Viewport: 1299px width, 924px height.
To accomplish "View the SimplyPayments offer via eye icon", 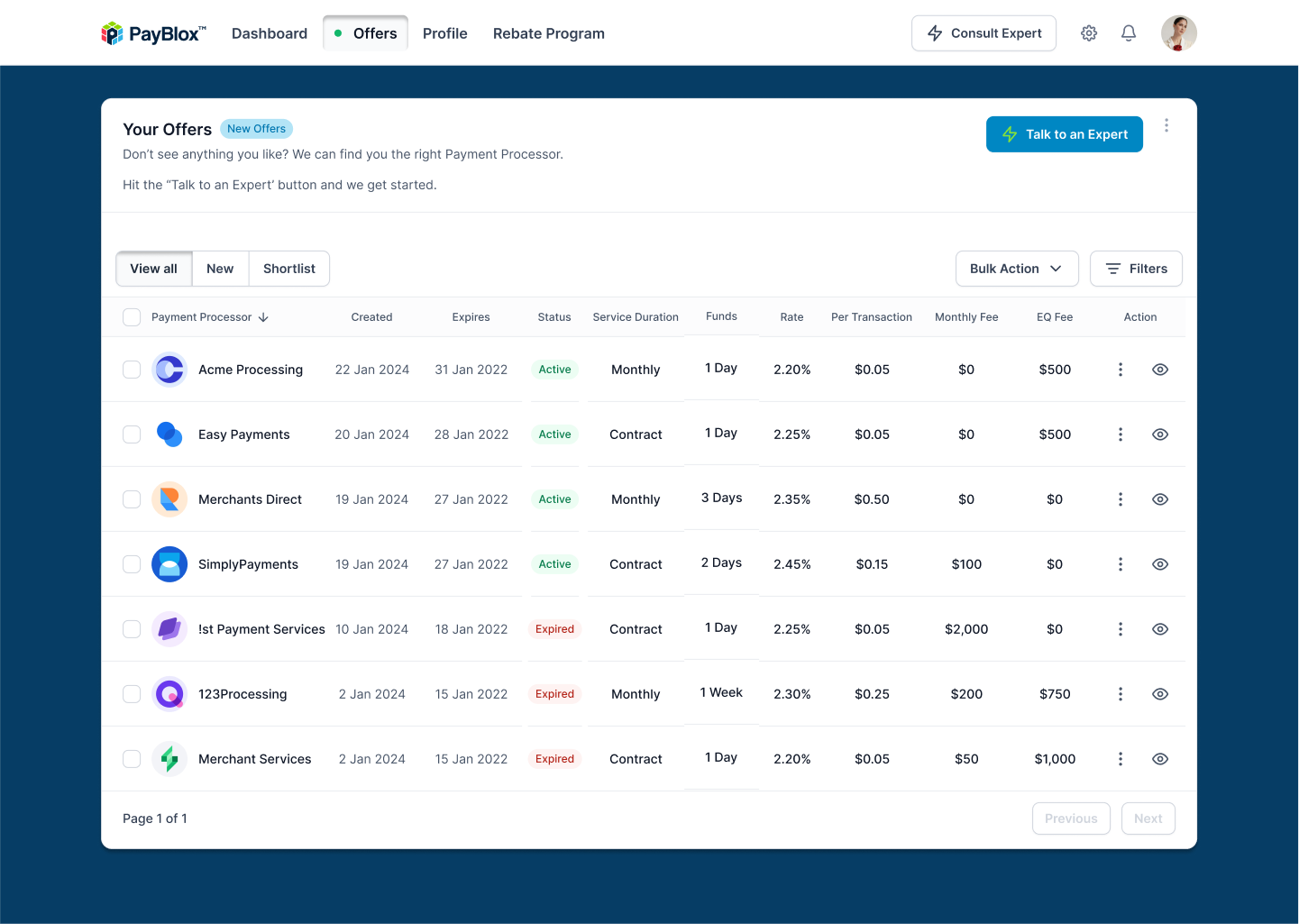I will 1160,564.
